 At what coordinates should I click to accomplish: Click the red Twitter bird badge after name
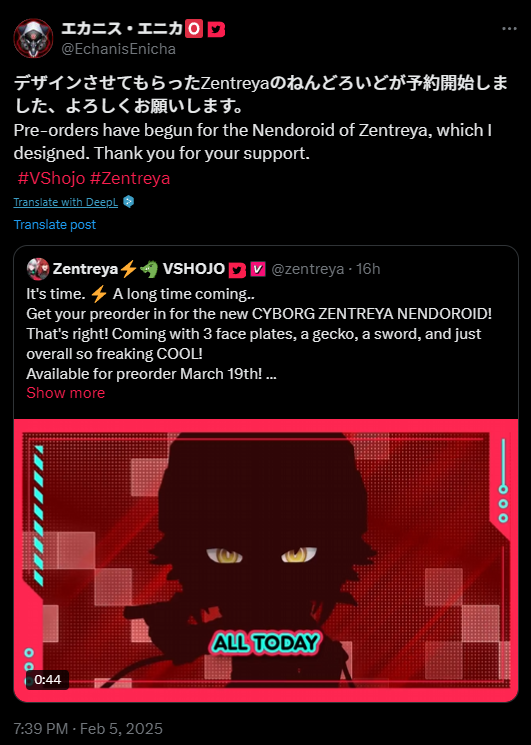[216, 29]
